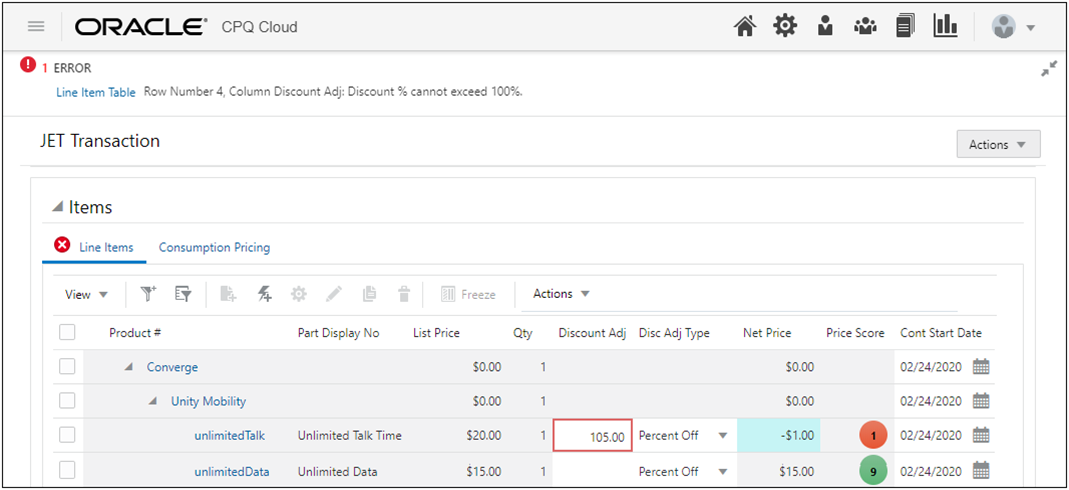Click the Cont Start Date column header
This screenshot has width=1069, height=490.
coord(941,333)
